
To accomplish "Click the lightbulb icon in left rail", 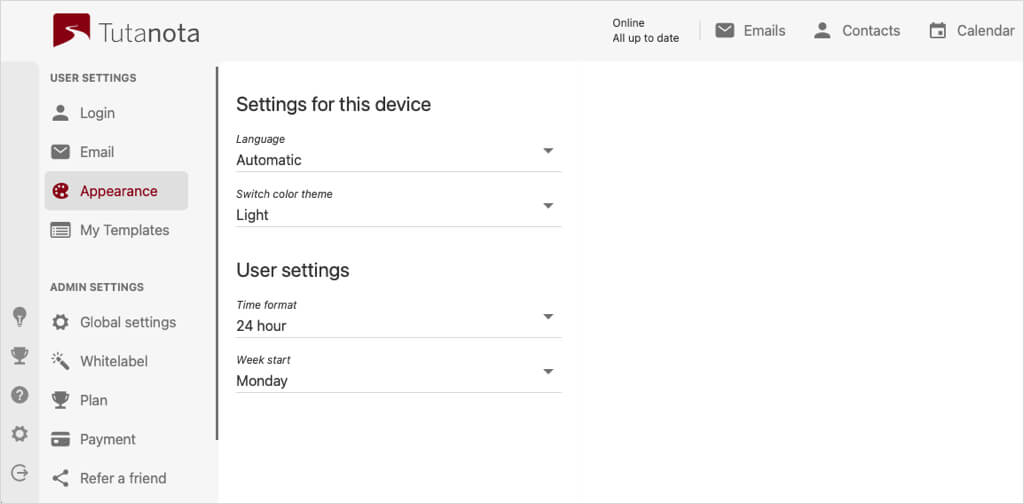I will (x=19, y=317).
